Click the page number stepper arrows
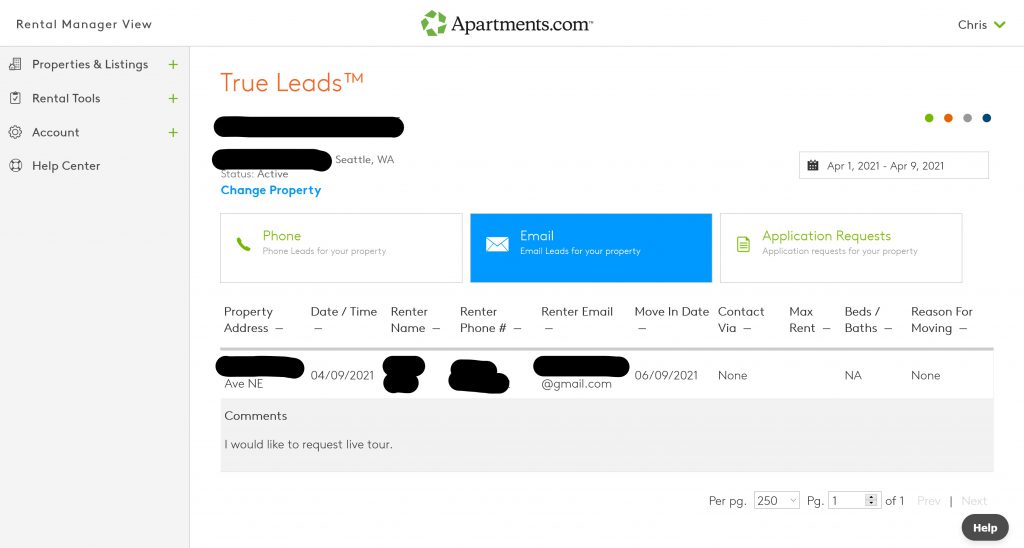 pyautogui.click(x=871, y=500)
